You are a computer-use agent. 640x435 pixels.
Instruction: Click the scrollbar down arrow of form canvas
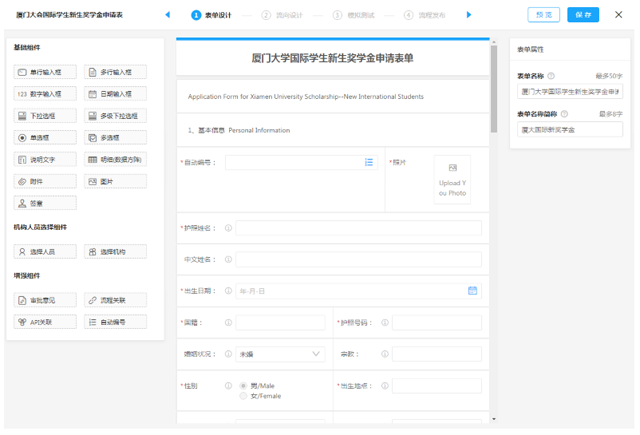click(494, 419)
